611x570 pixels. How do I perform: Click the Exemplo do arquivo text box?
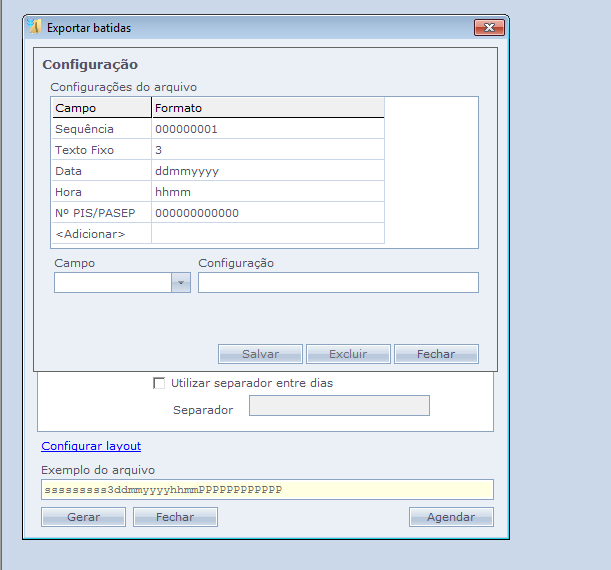pyautogui.click(x=267, y=490)
